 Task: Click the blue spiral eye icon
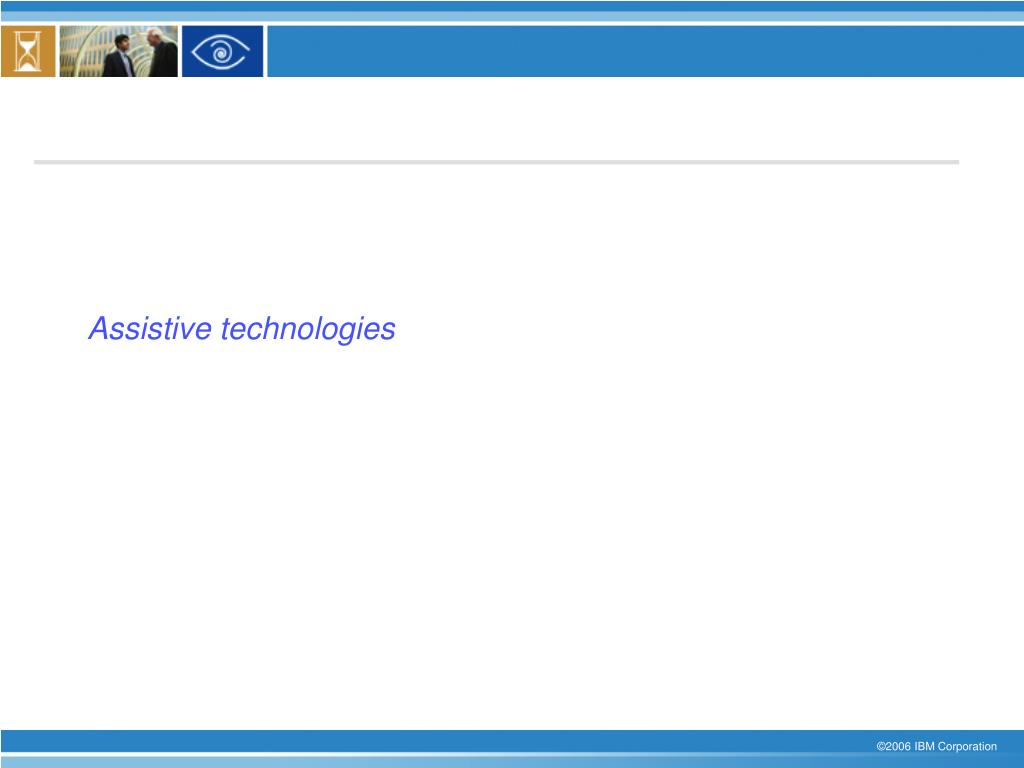point(223,52)
